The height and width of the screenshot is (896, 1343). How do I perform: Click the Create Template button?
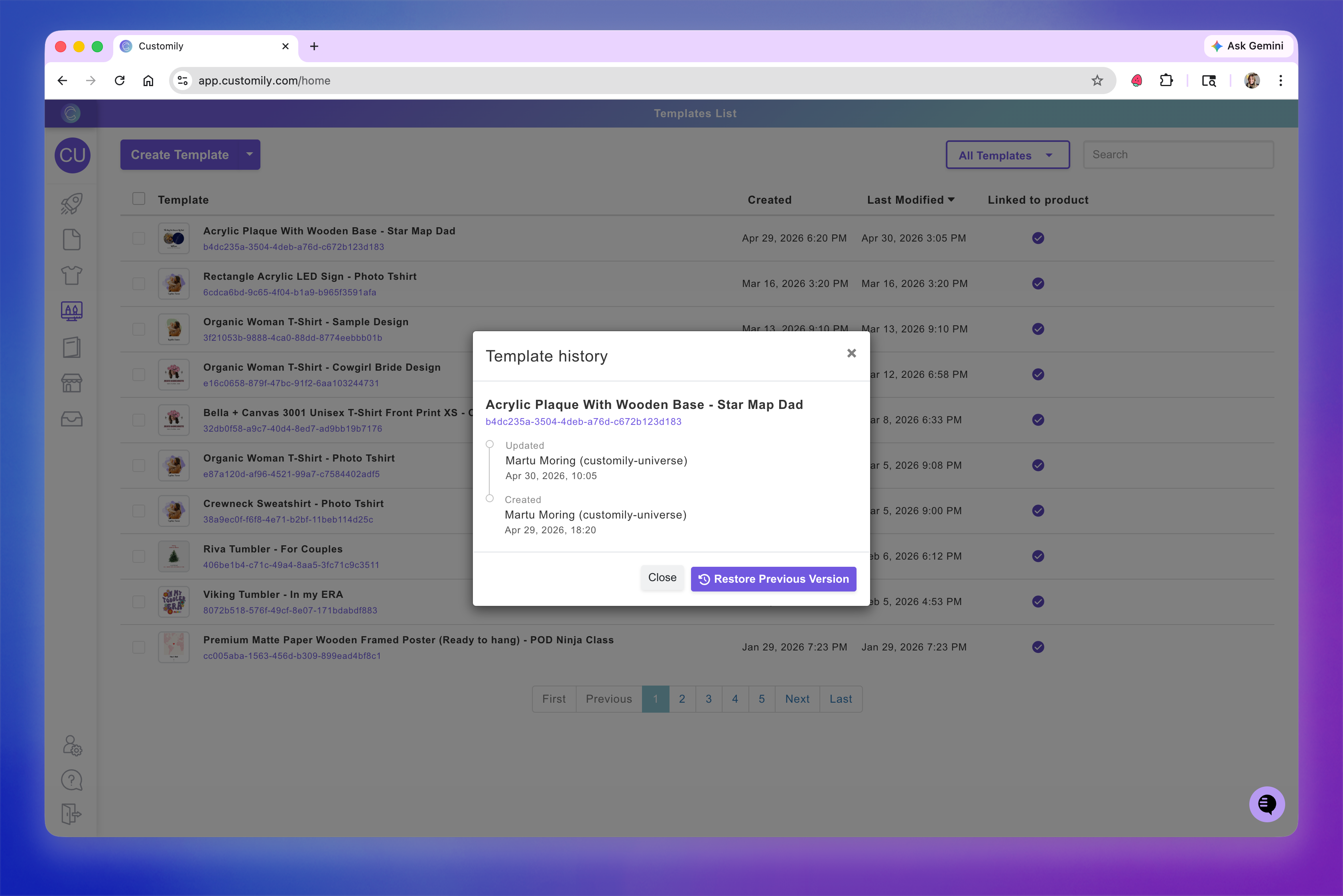pyautogui.click(x=180, y=154)
